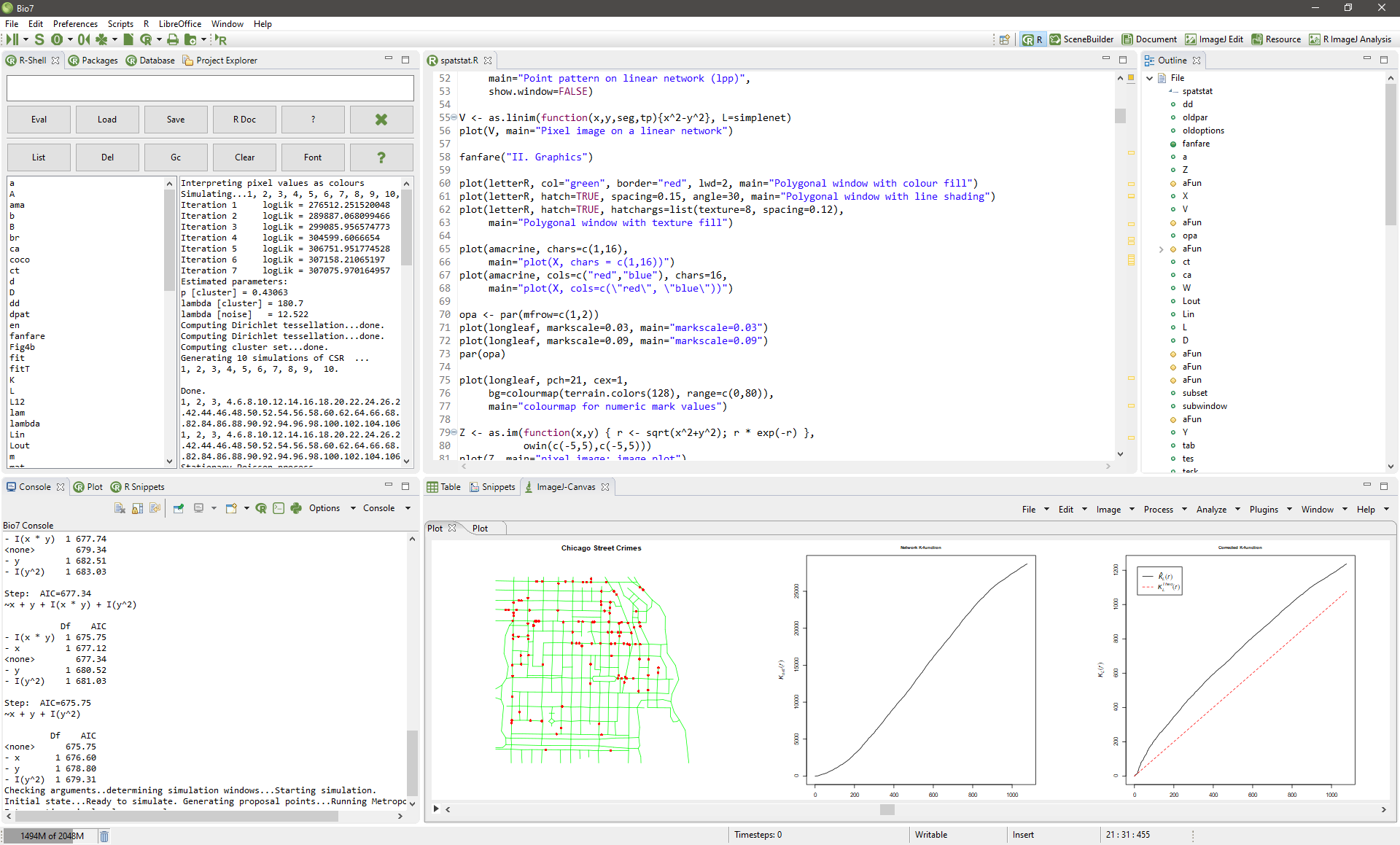Viewport: 1400px width, 845px height.
Task: Click the Gc button in R-Shell
Action: click(x=176, y=157)
